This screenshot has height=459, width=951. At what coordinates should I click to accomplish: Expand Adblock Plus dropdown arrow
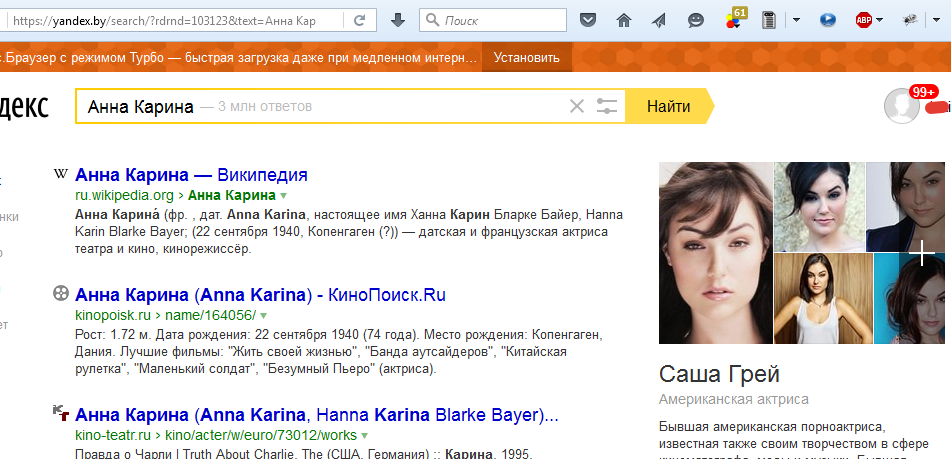[x=879, y=21]
